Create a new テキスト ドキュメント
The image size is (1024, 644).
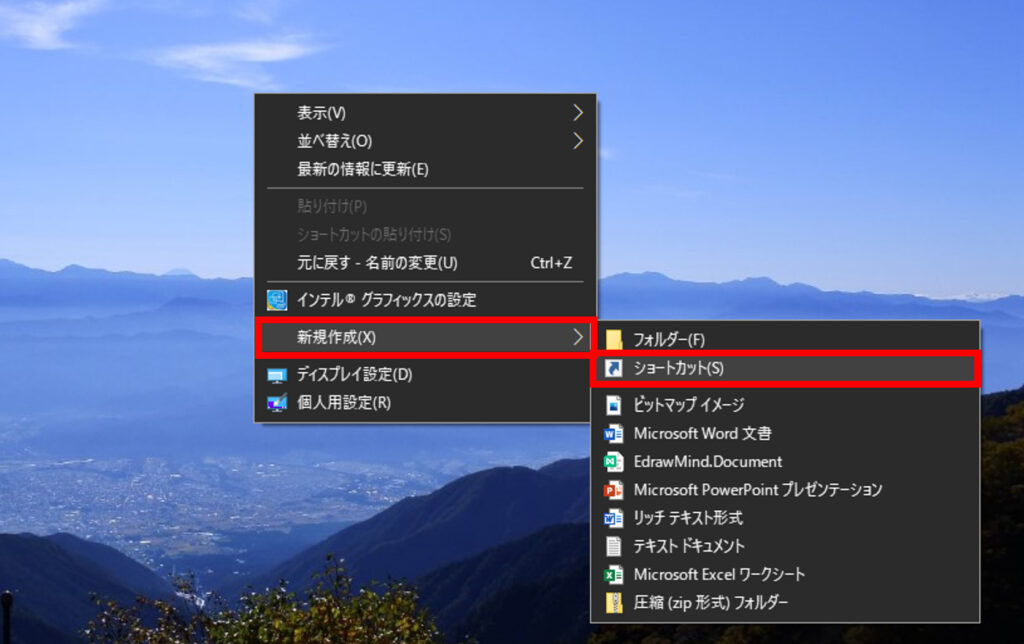[x=785, y=546]
